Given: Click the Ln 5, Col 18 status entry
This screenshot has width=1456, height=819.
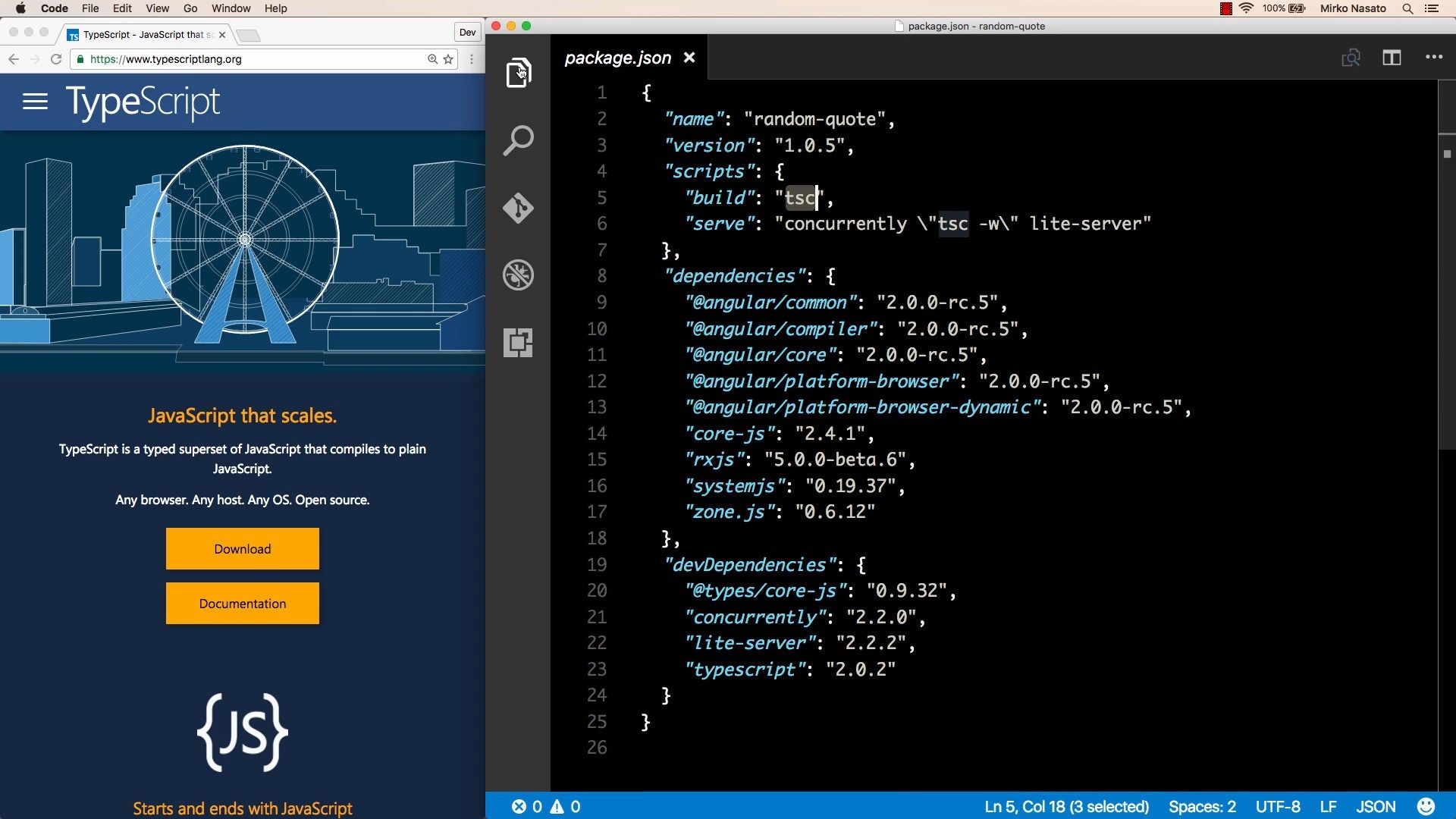Looking at the screenshot, I should 1067,807.
